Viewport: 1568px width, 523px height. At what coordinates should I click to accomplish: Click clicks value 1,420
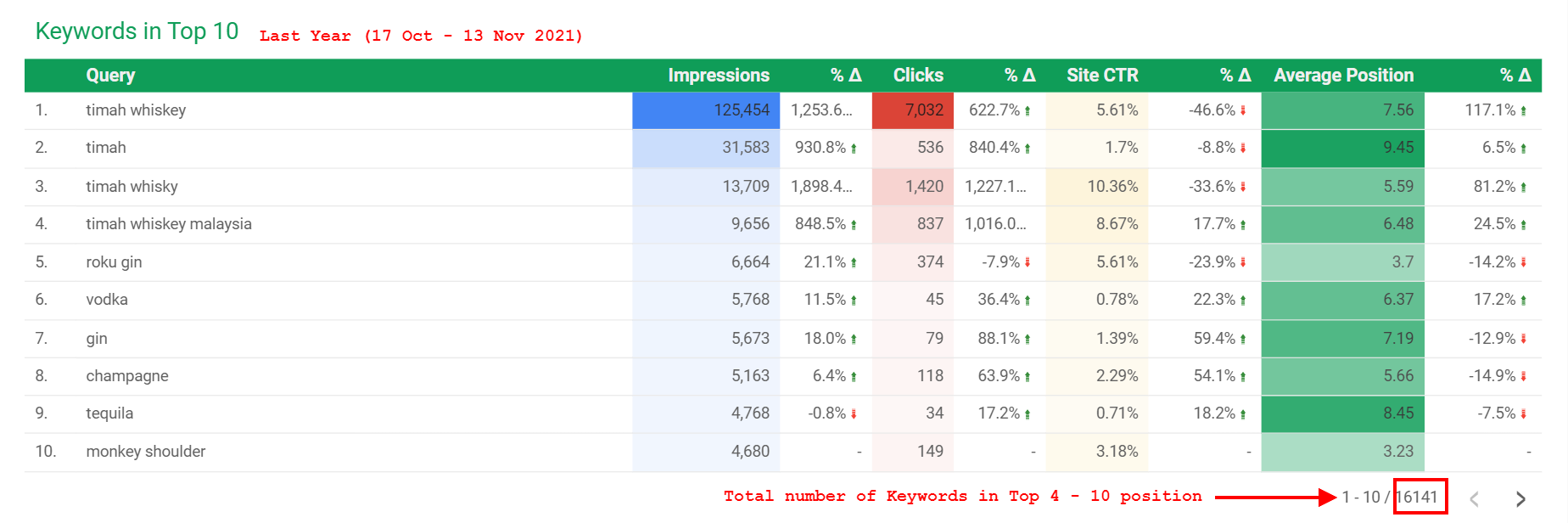[924, 187]
